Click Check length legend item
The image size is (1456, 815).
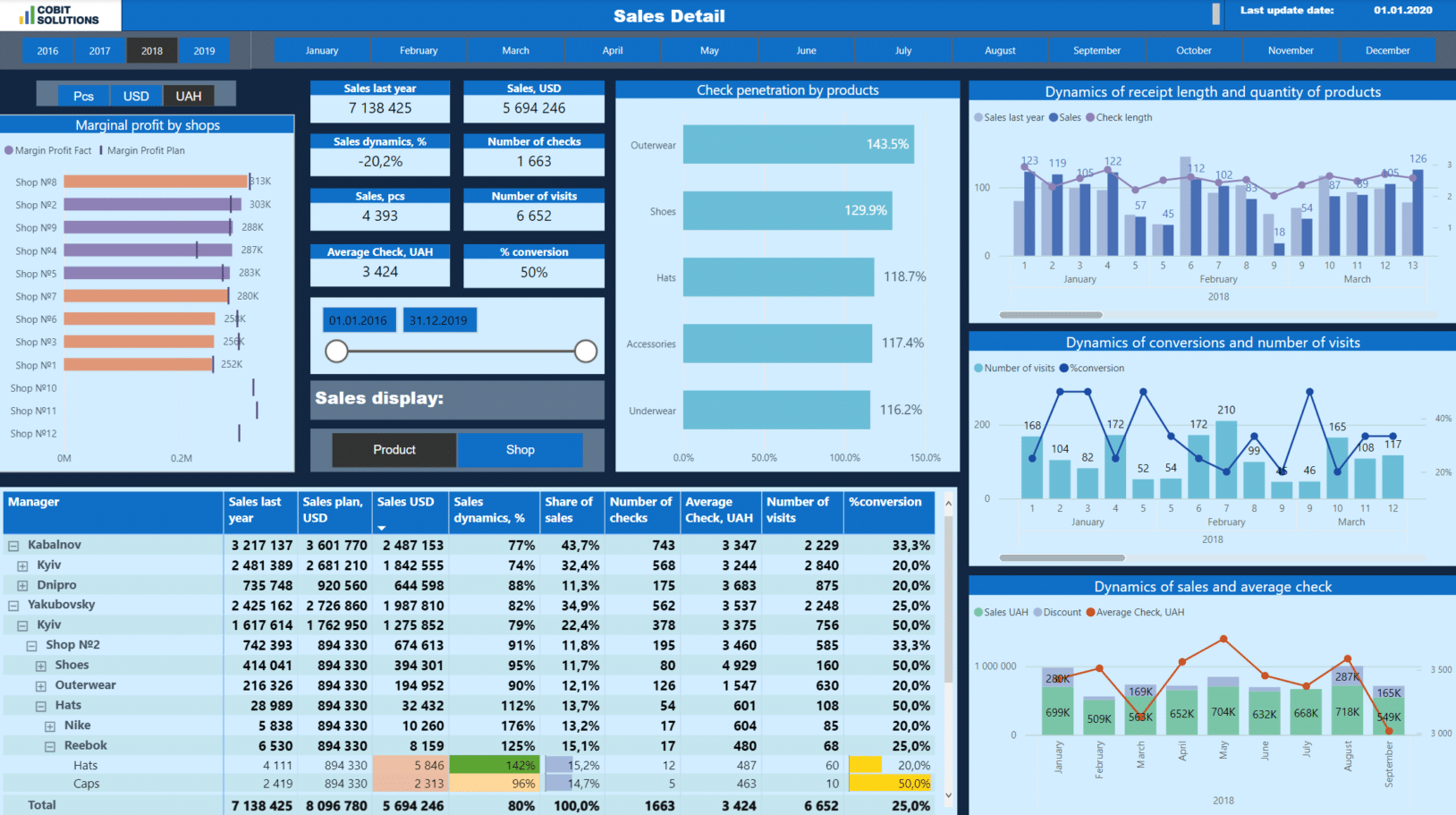click(1119, 117)
